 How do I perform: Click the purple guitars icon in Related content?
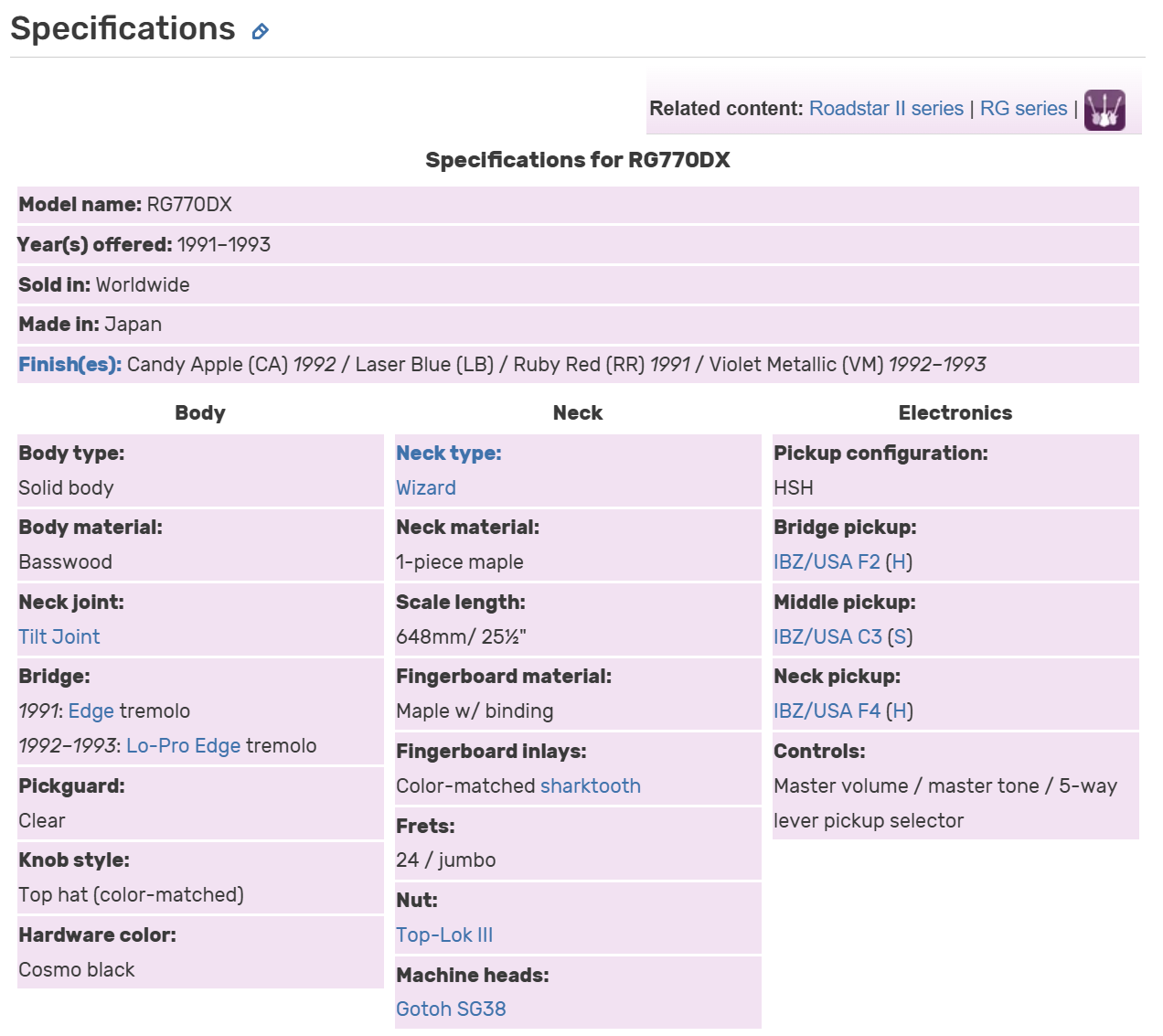pyautogui.click(x=1104, y=111)
